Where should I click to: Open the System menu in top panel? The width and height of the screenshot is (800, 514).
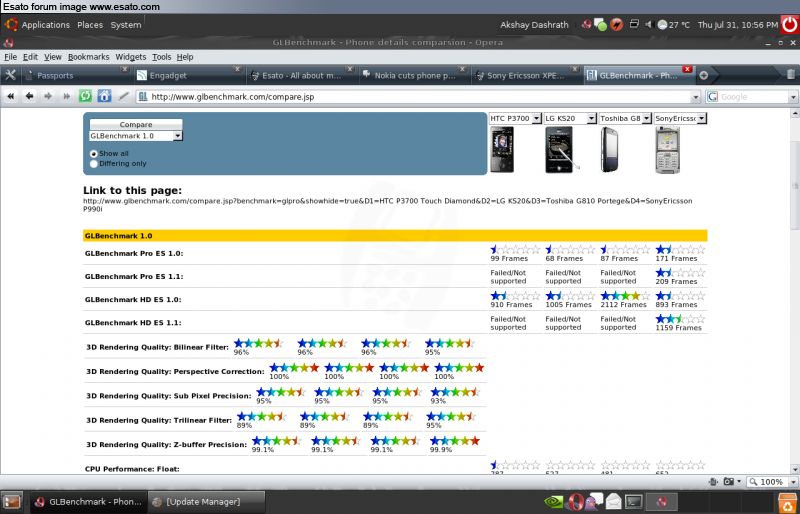click(126, 25)
